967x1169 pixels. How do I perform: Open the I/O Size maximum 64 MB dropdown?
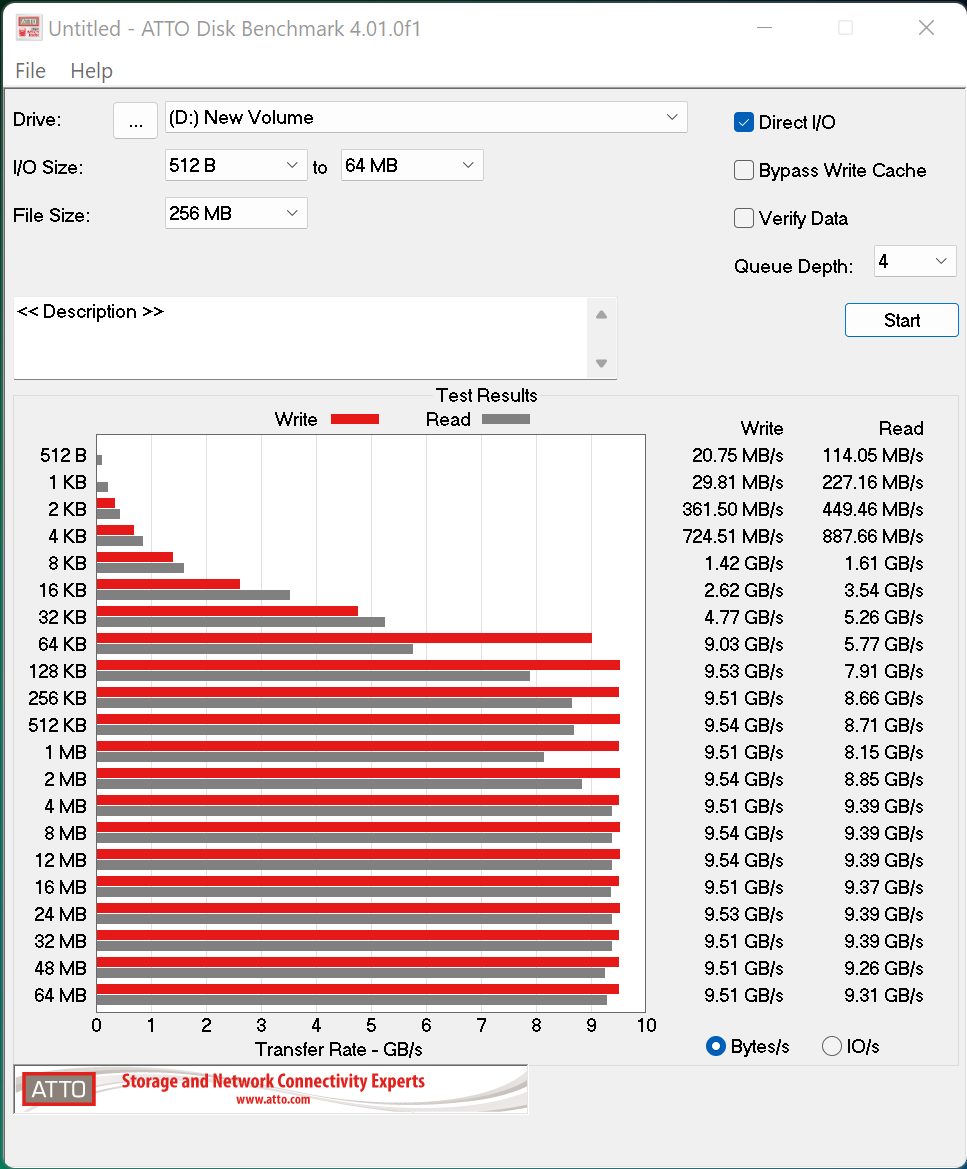coord(412,166)
